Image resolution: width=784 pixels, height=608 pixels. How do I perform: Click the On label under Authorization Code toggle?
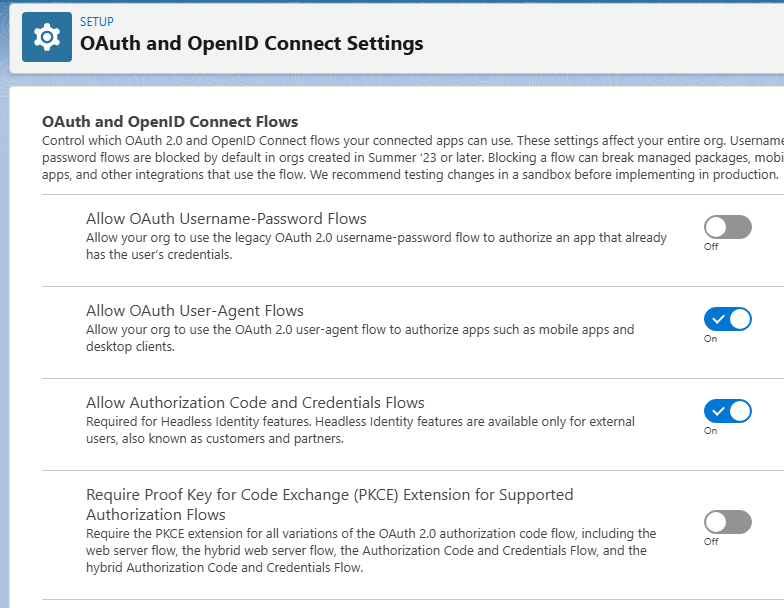click(710, 431)
